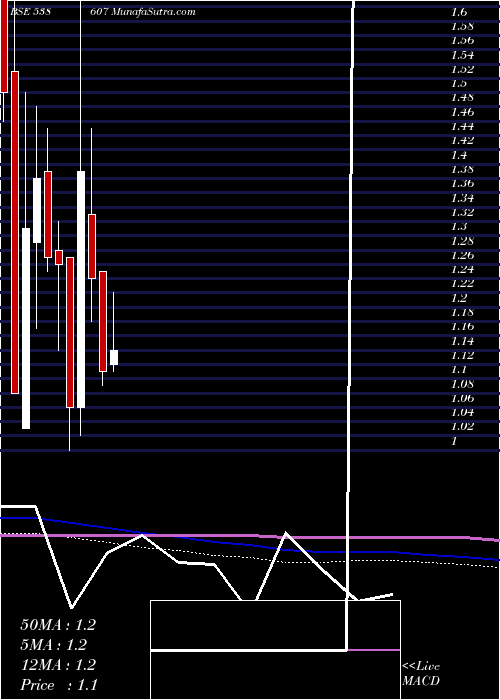Screen dimensions: 500x700
Task: Click the 1.3 price axis label
Action: coord(459,226)
